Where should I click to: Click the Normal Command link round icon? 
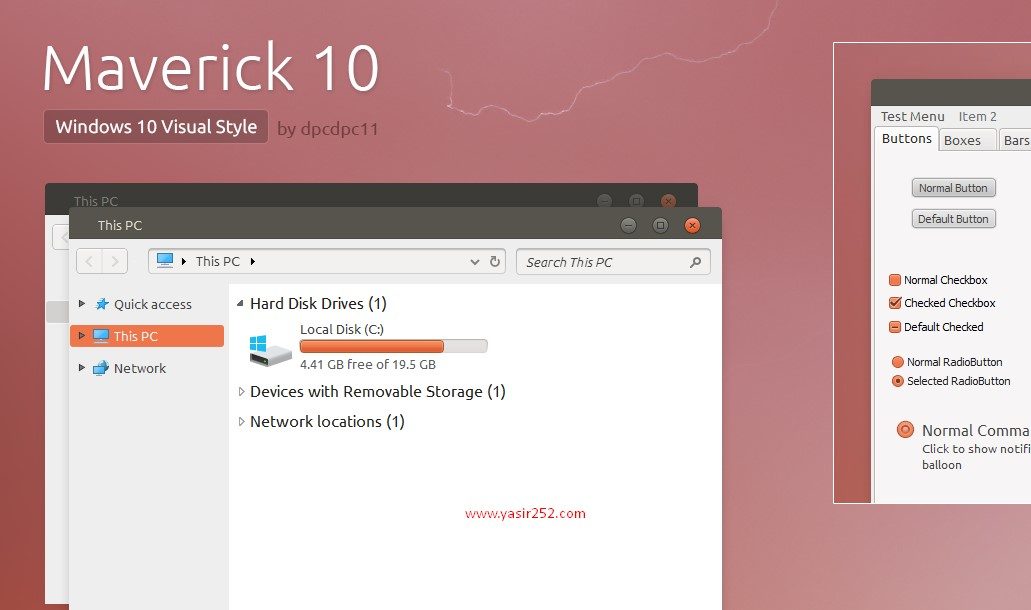[x=905, y=429]
